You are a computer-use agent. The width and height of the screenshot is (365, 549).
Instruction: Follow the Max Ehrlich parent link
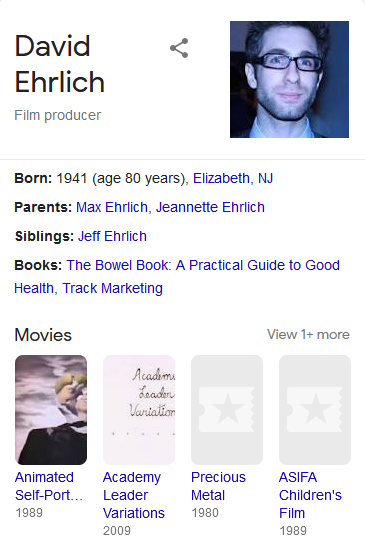[x=112, y=207]
